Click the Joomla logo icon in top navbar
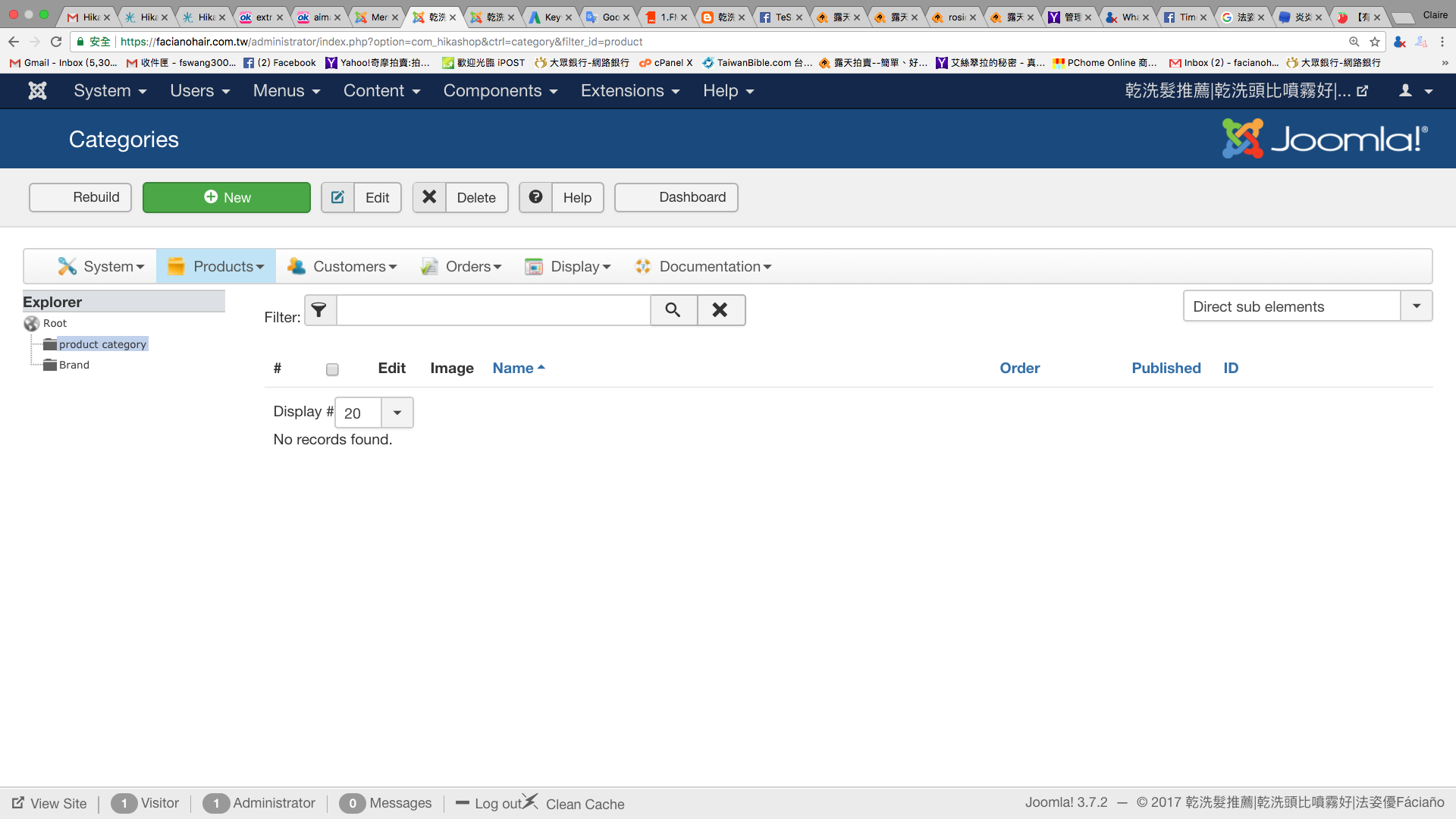Screen dimensions: 1456x819 point(37,91)
